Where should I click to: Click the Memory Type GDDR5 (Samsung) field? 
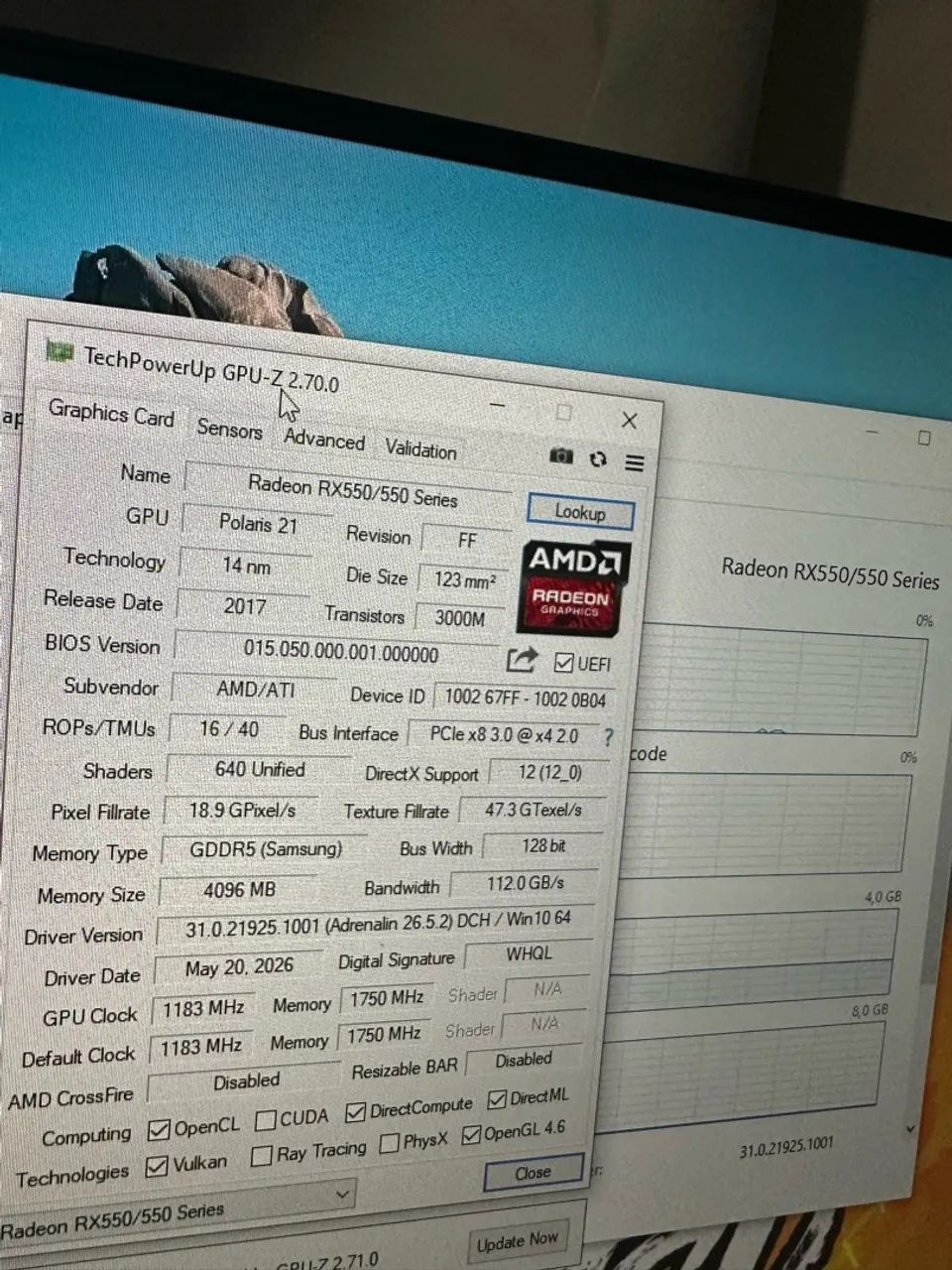coord(265,849)
